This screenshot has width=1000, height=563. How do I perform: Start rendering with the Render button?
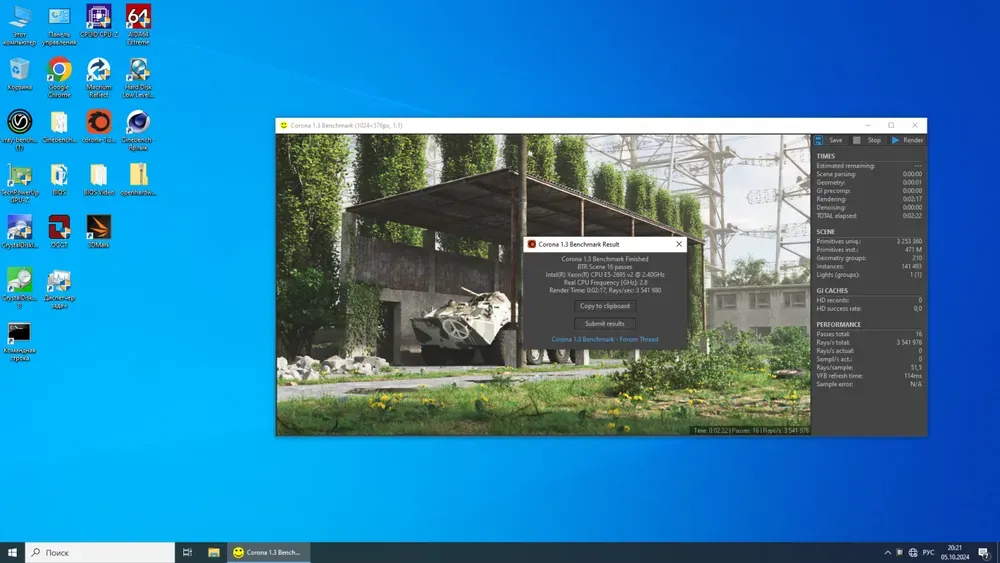(907, 140)
